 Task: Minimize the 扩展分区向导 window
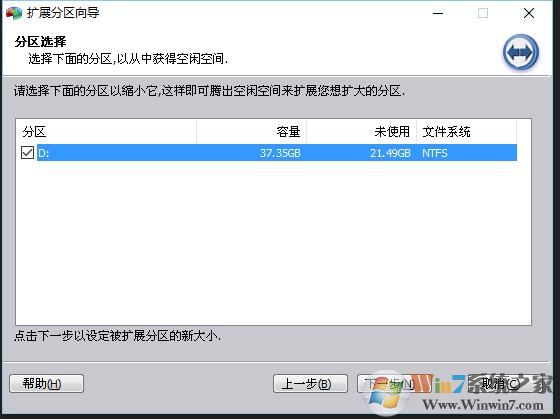pos(438,14)
